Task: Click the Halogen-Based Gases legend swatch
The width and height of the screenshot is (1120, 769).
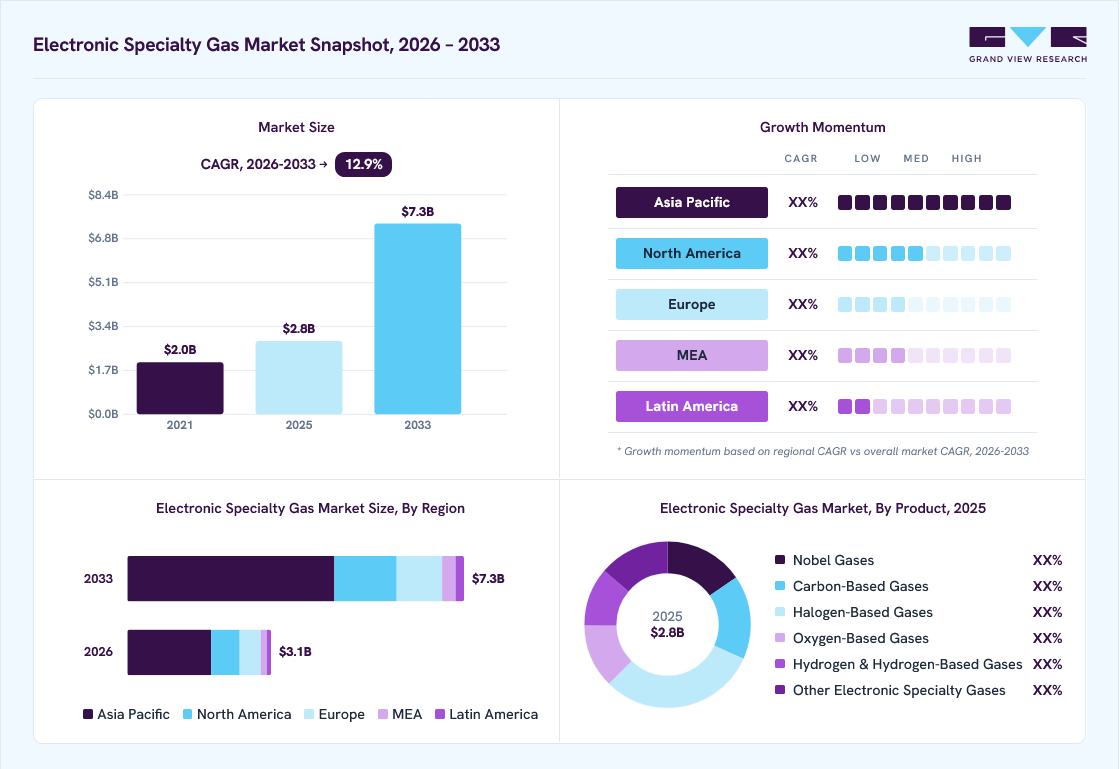Action: [780, 612]
